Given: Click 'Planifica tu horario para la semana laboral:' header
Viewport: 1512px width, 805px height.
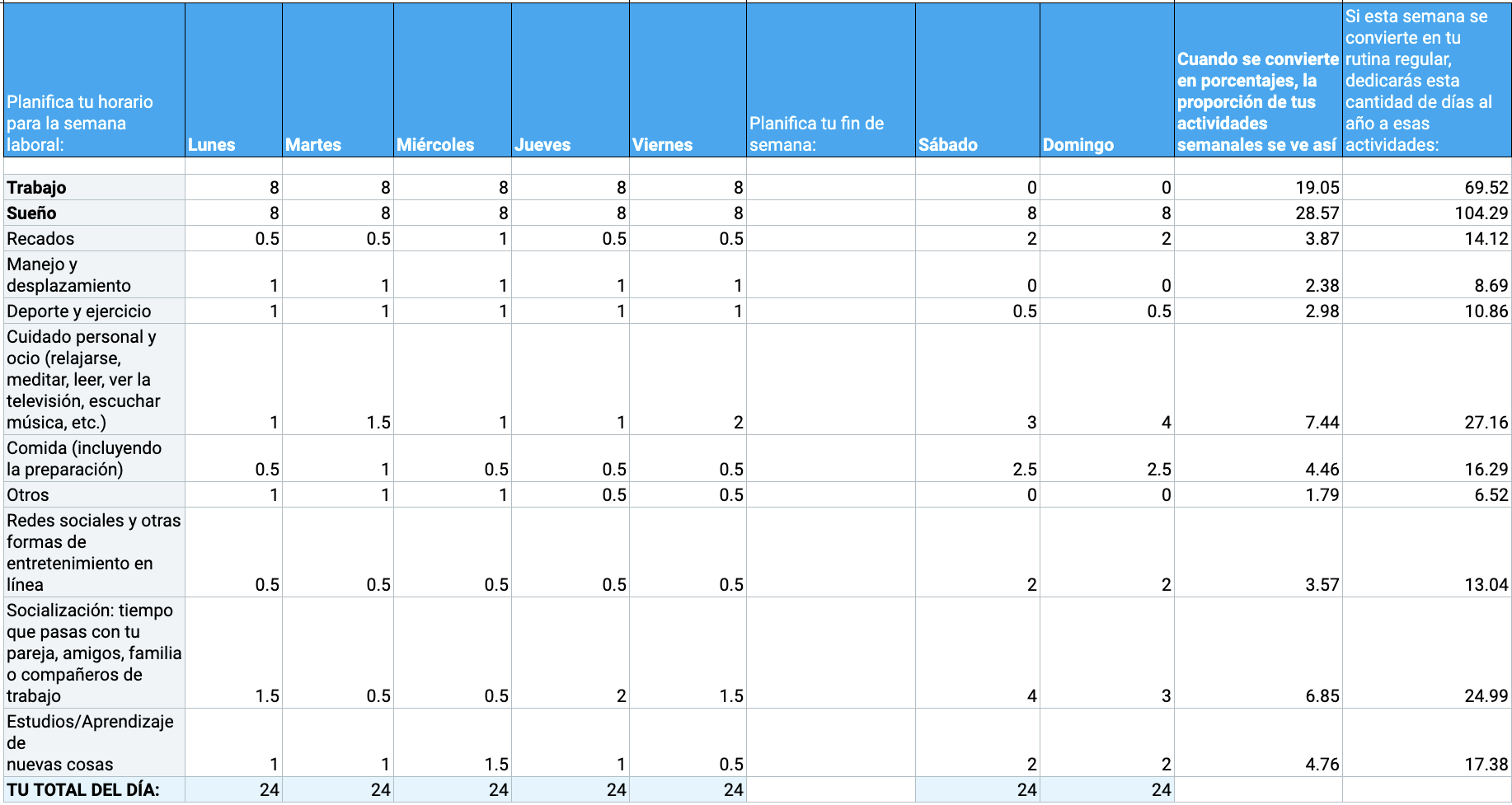Looking at the screenshot, I should click(x=94, y=79).
